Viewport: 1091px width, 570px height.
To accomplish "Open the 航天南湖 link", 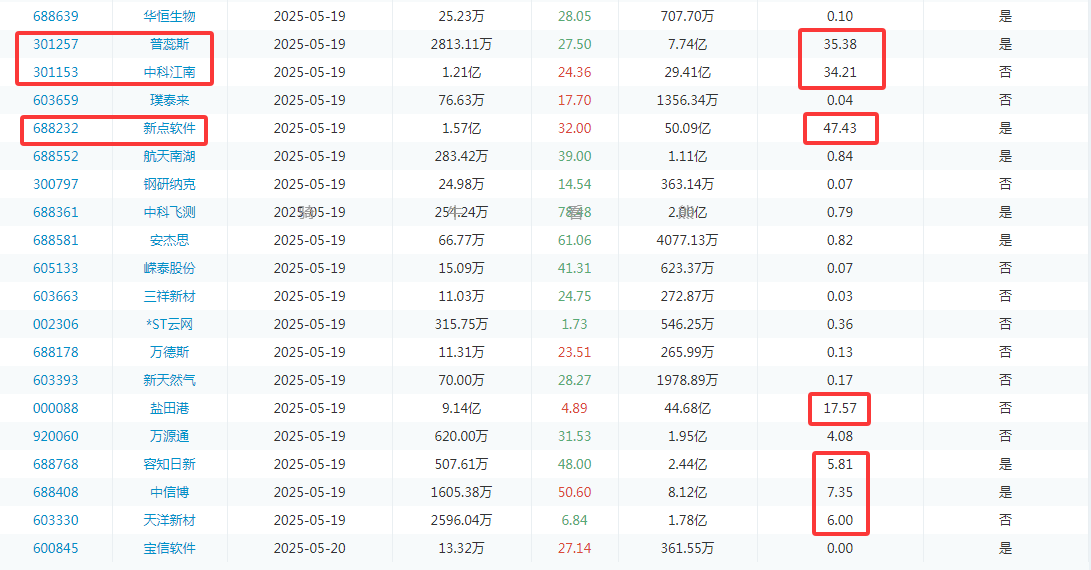I will tap(169, 156).
